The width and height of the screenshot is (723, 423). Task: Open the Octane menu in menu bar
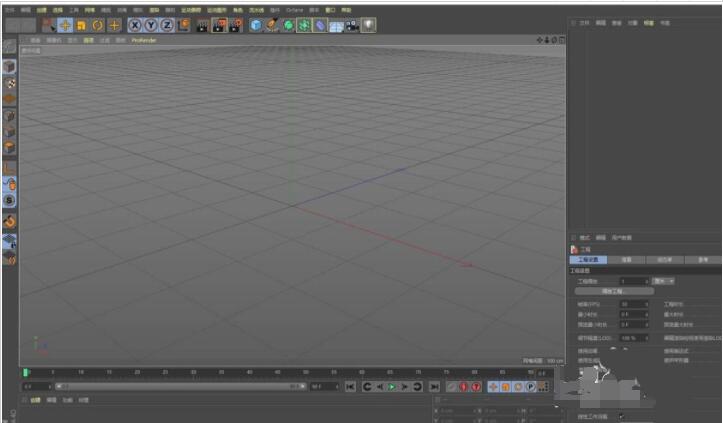click(x=295, y=10)
